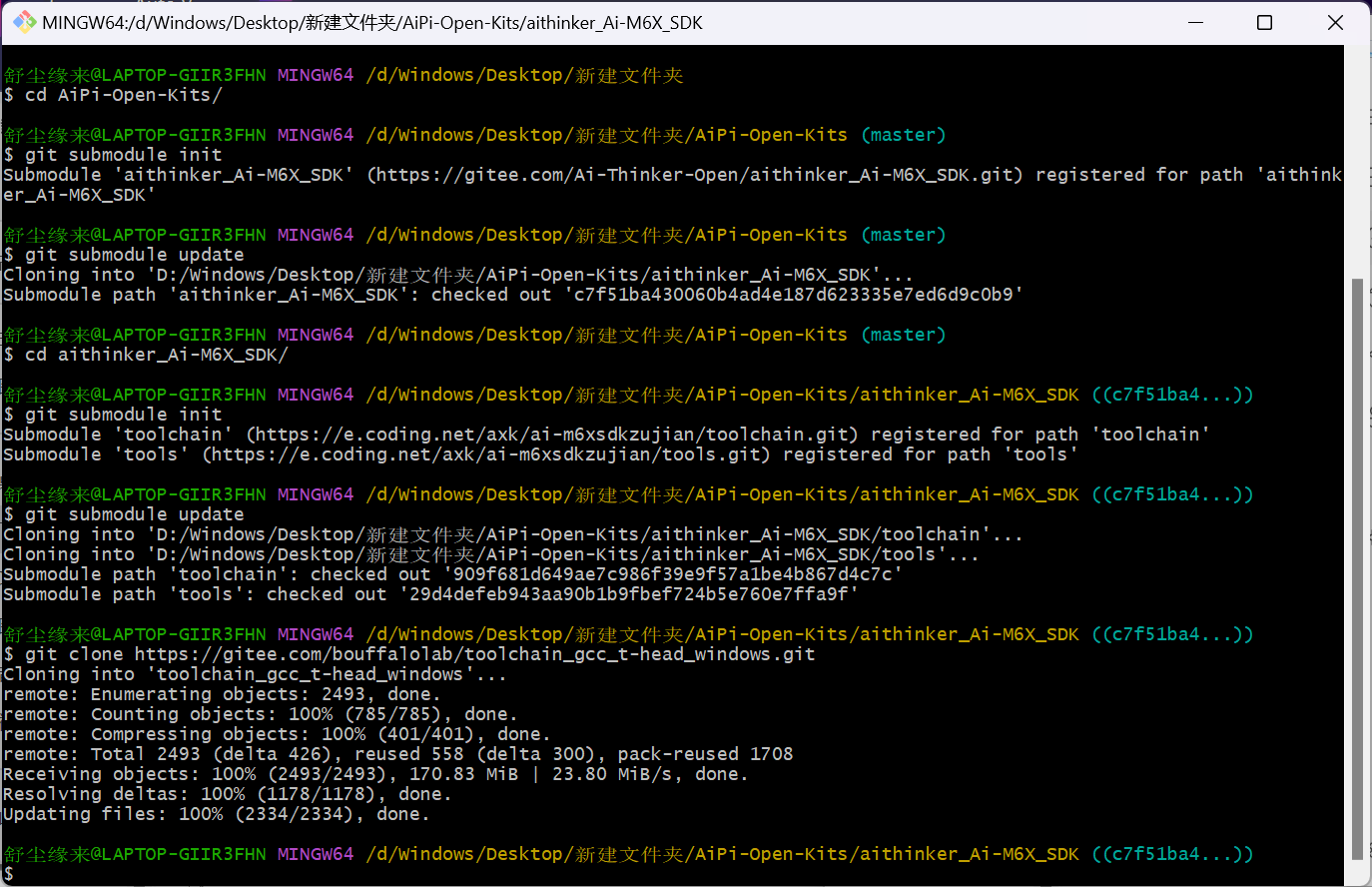
Task: Click 'Updating files: 100% (2334/2334)' line
Action: [217, 814]
